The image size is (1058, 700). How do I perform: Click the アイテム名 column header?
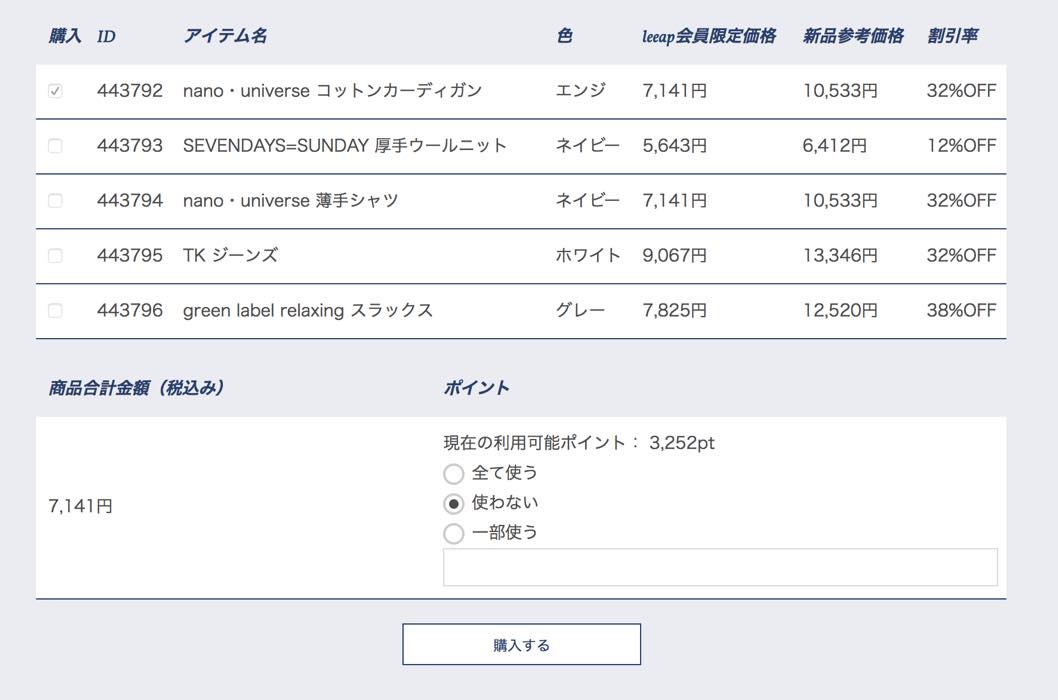(x=225, y=36)
